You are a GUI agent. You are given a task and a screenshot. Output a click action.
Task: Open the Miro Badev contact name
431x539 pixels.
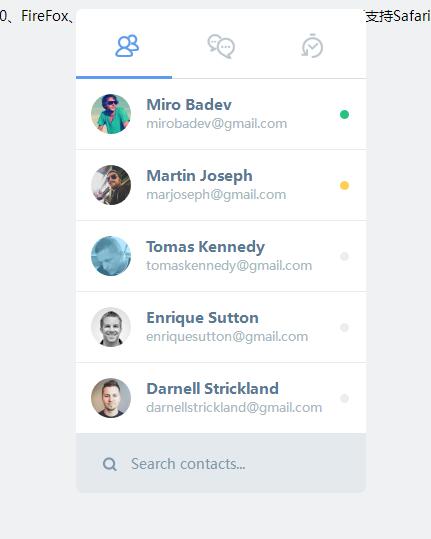click(x=189, y=104)
